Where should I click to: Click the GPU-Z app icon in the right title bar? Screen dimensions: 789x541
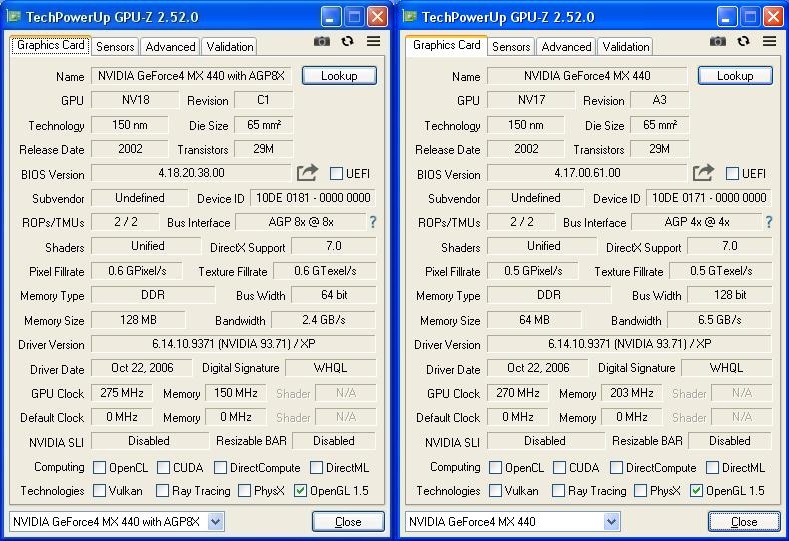tap(410, 17)
